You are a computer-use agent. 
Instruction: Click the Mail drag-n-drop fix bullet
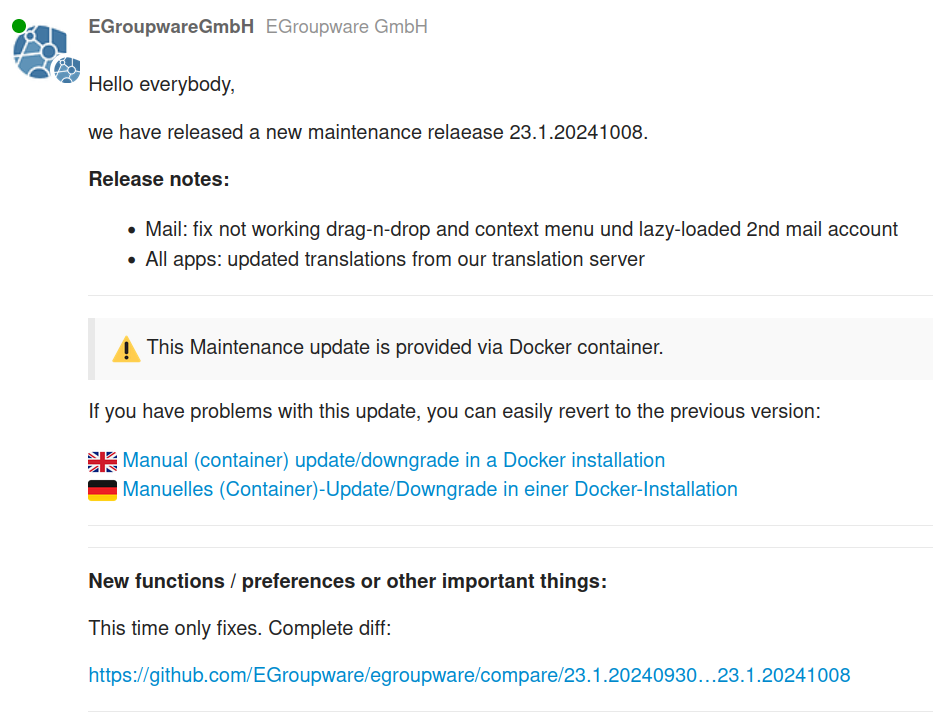[521, 229]
